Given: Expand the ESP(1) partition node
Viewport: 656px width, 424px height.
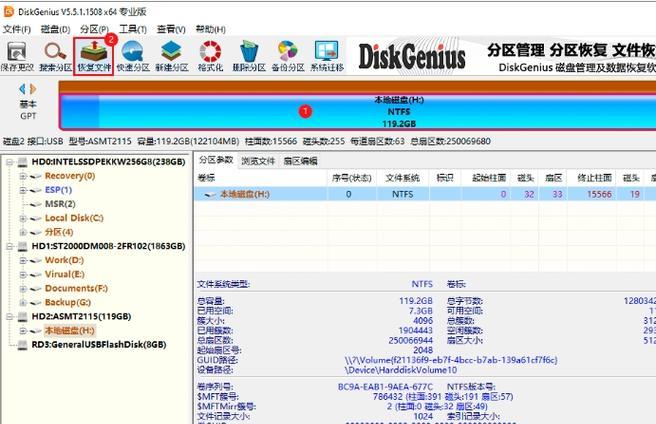Looking at the screenshot, I should (x=23, y=190).
